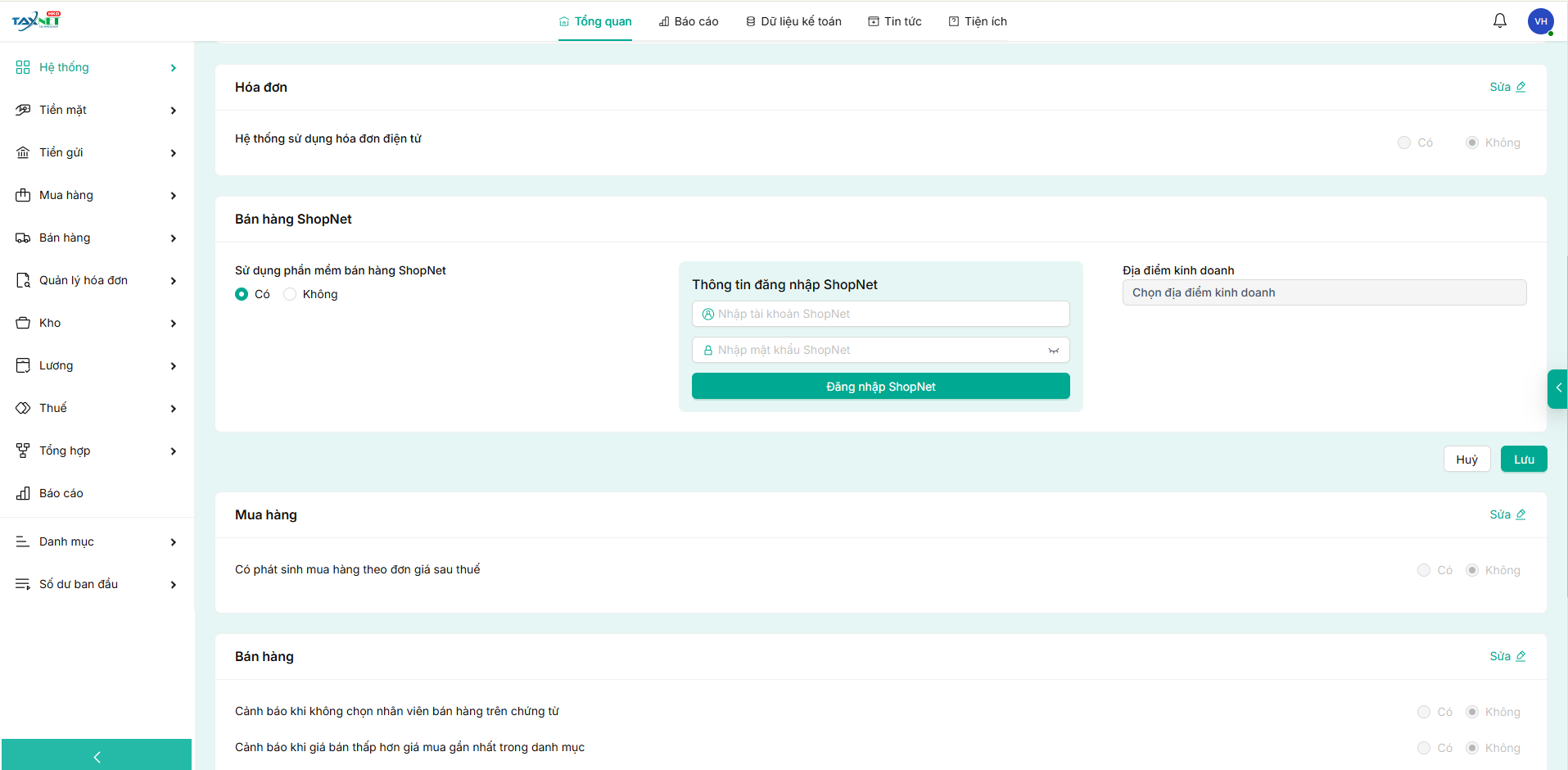The width and height of the screenshot is (1568, 770).
Task: Expand the Hệ thống menu chevron
Action: (x=173, y=68)
